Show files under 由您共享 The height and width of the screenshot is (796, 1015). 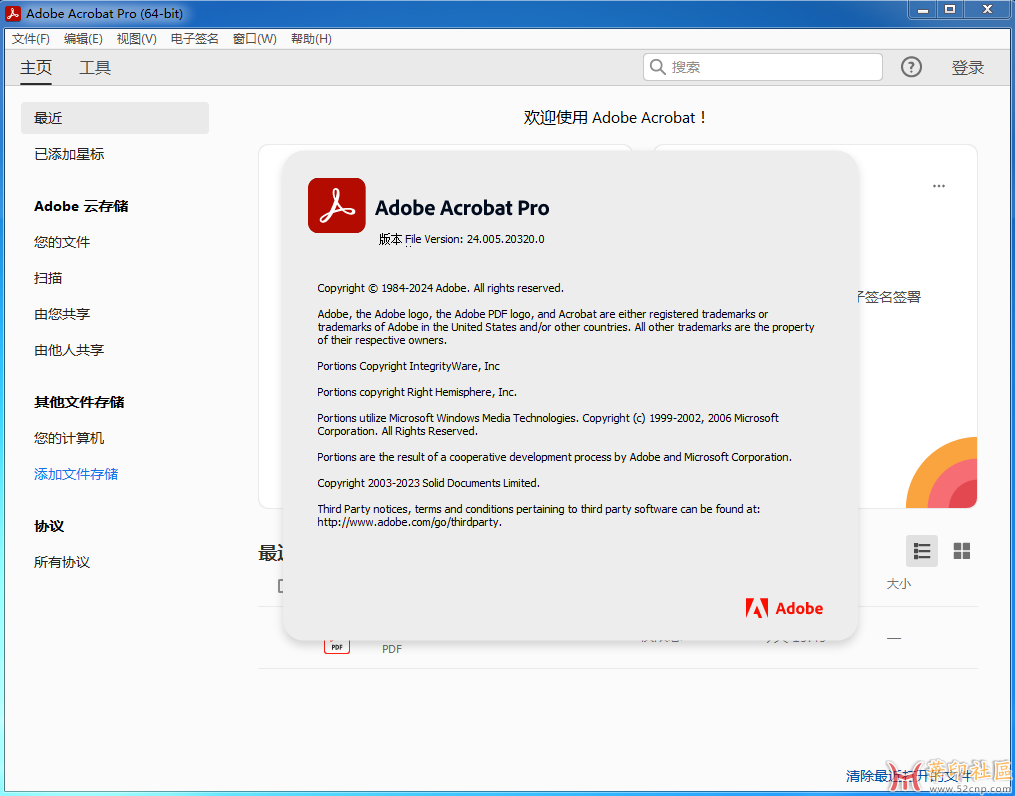[62, 315]
